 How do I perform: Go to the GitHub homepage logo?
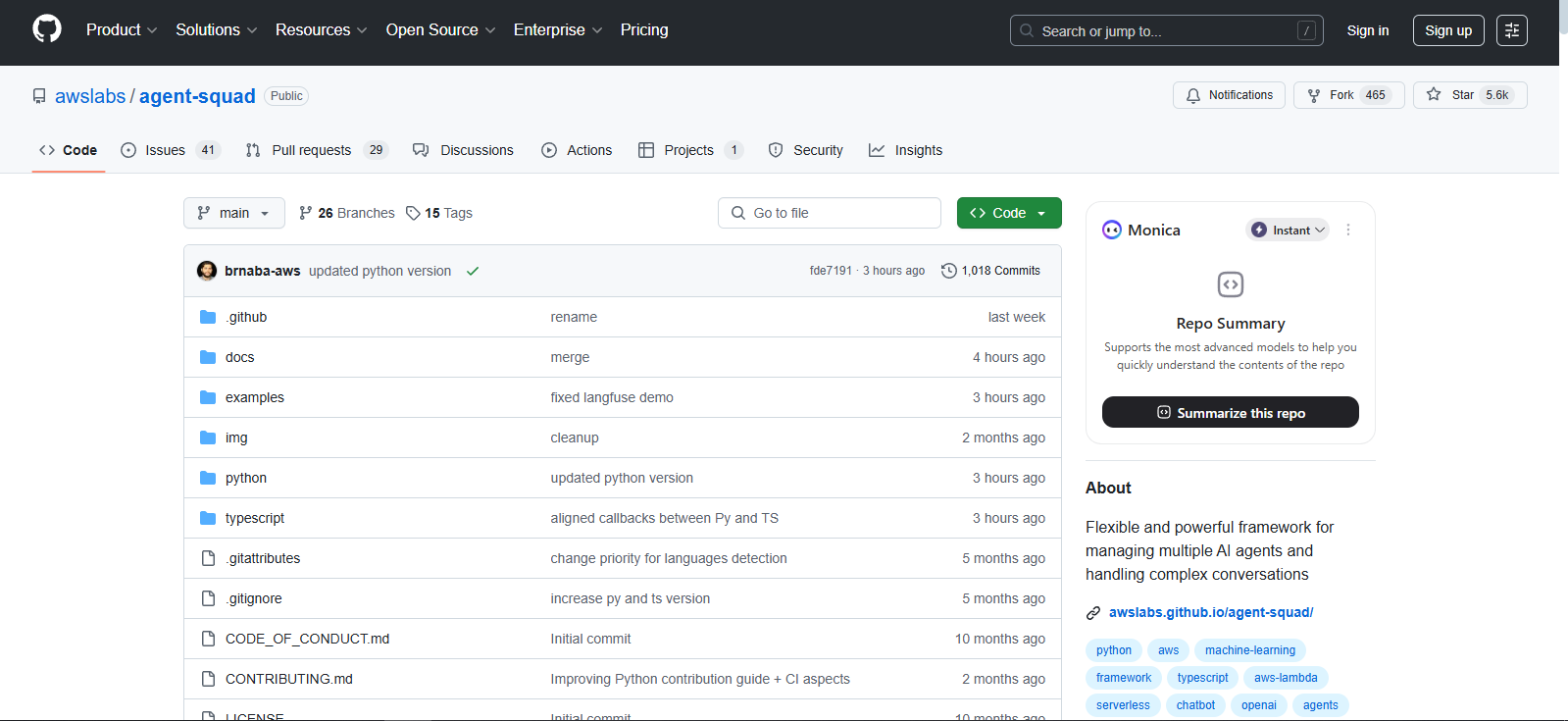[47, 29]
